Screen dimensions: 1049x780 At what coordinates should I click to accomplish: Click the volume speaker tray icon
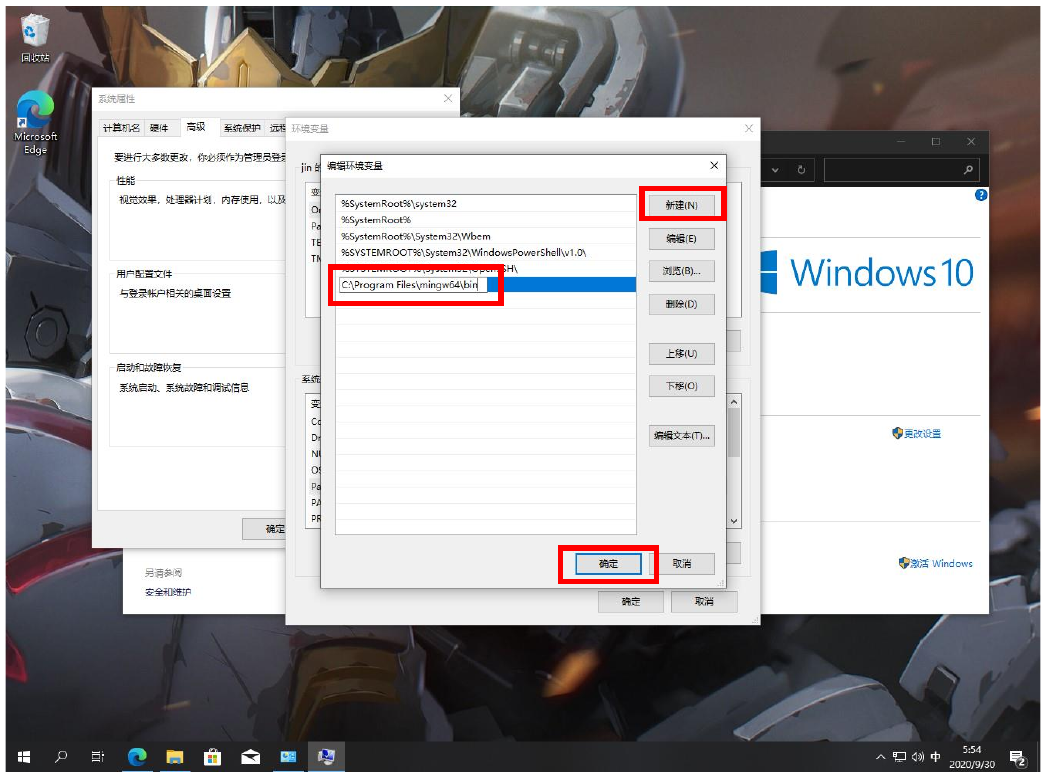tap(917, 757)
